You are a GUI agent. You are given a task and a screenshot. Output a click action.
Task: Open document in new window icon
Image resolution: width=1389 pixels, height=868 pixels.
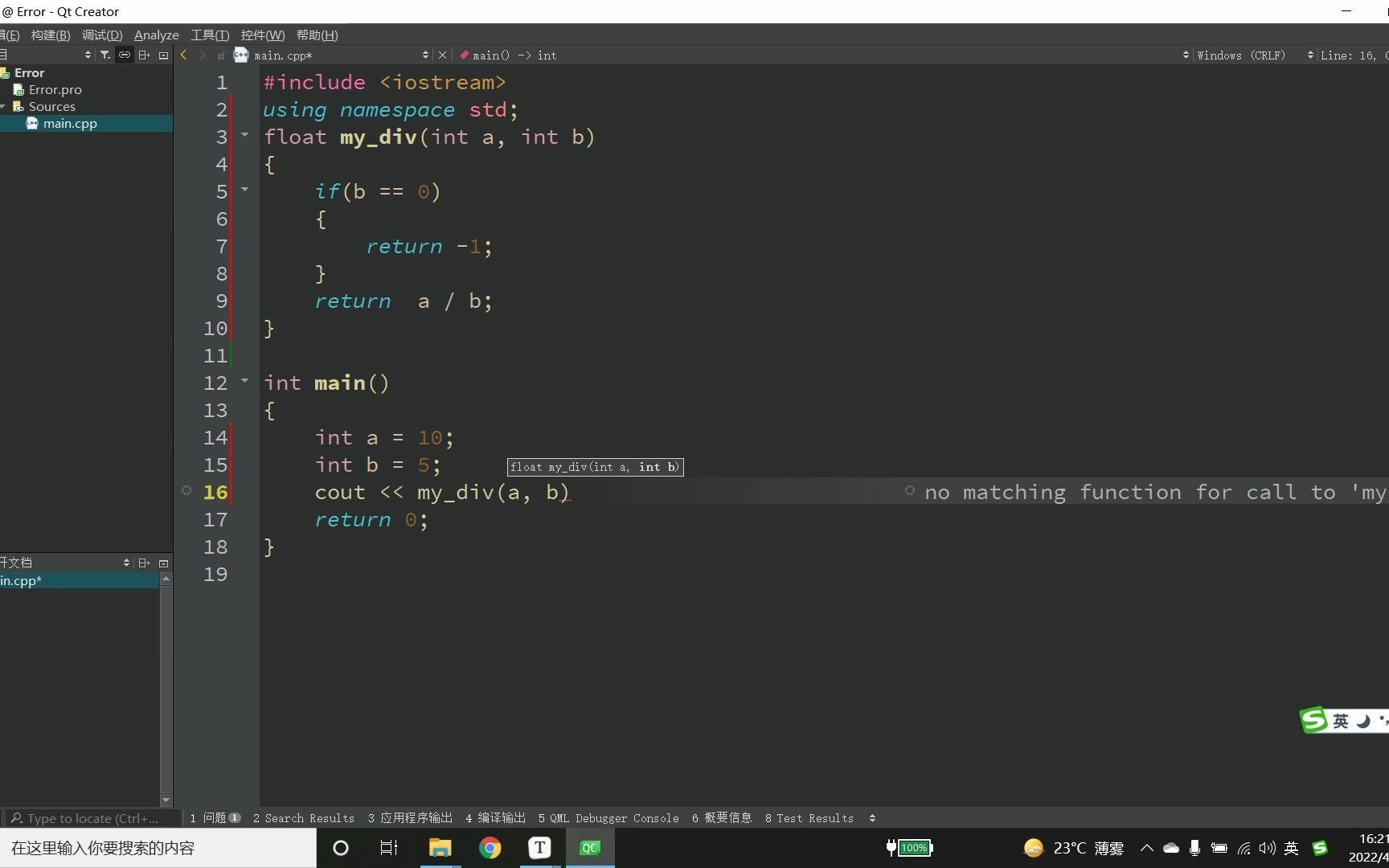click(162, 55)
